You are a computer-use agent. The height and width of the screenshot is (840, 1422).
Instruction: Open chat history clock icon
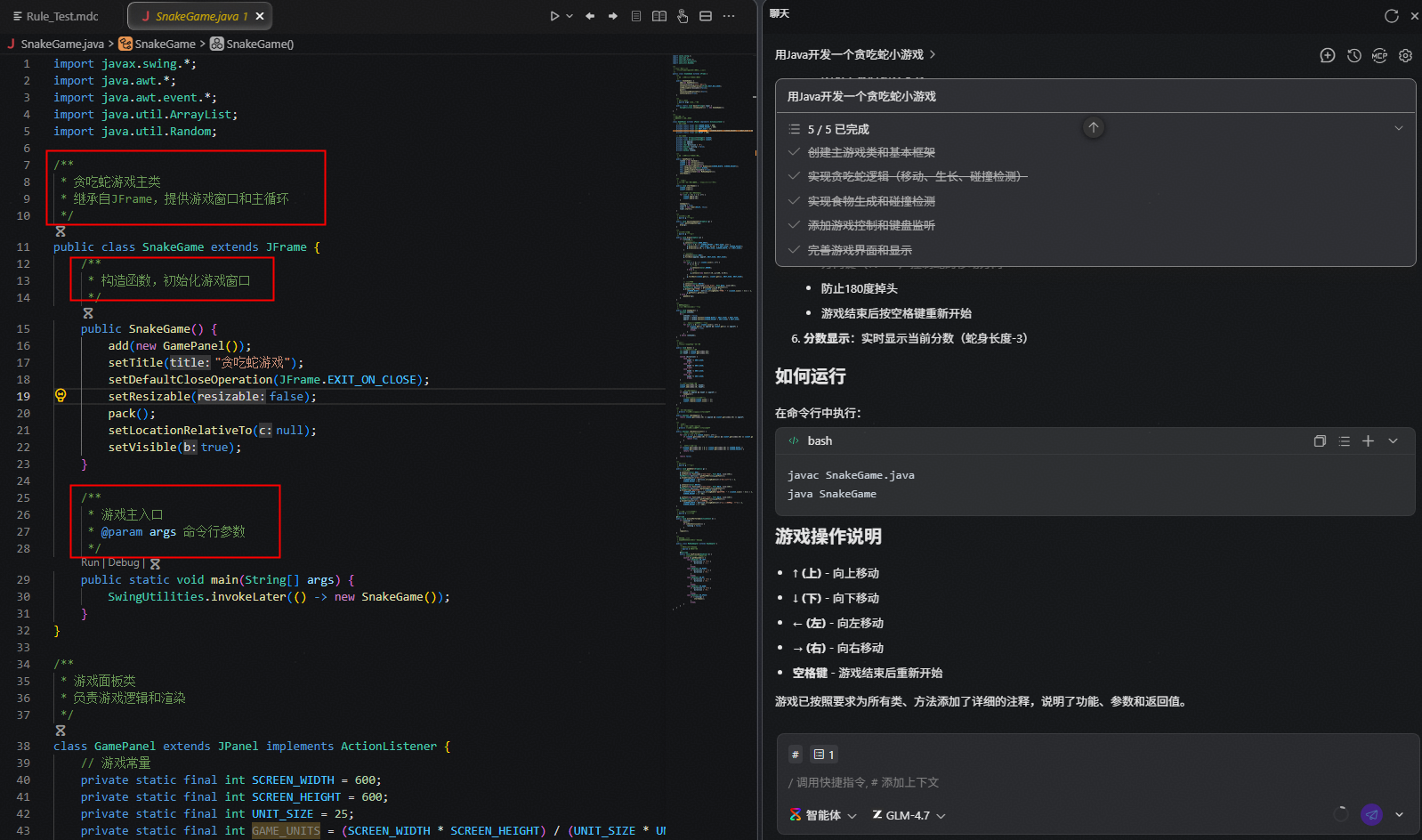[x=1353, y=55]
